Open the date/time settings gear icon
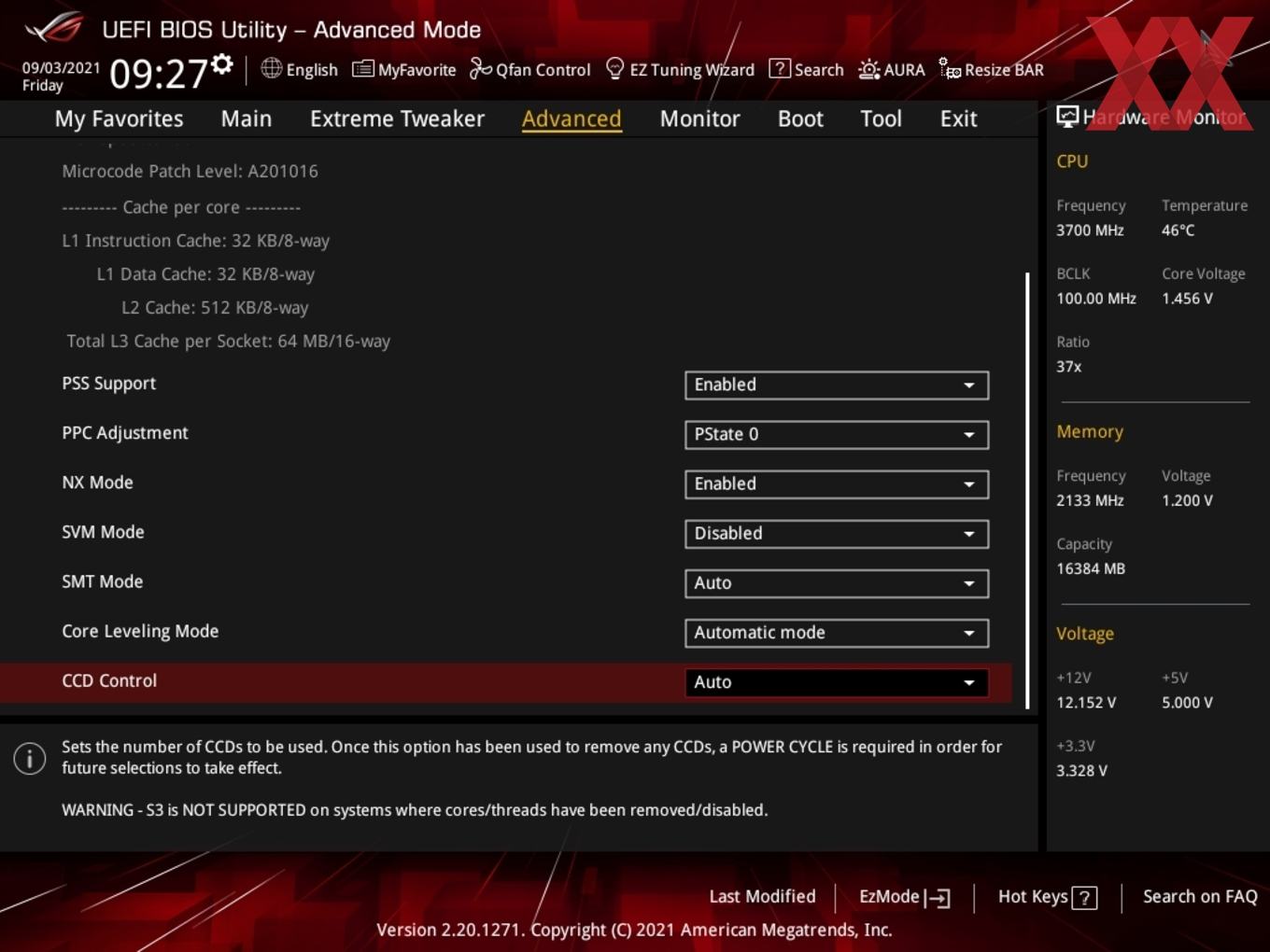Screen dimensions: 1270x952 point(221,63)
